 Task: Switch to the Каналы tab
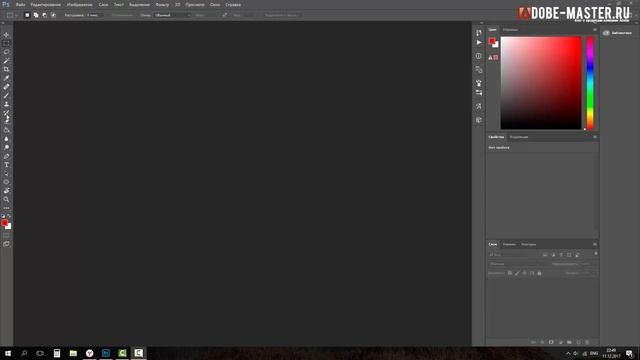(x=509, y=244)
